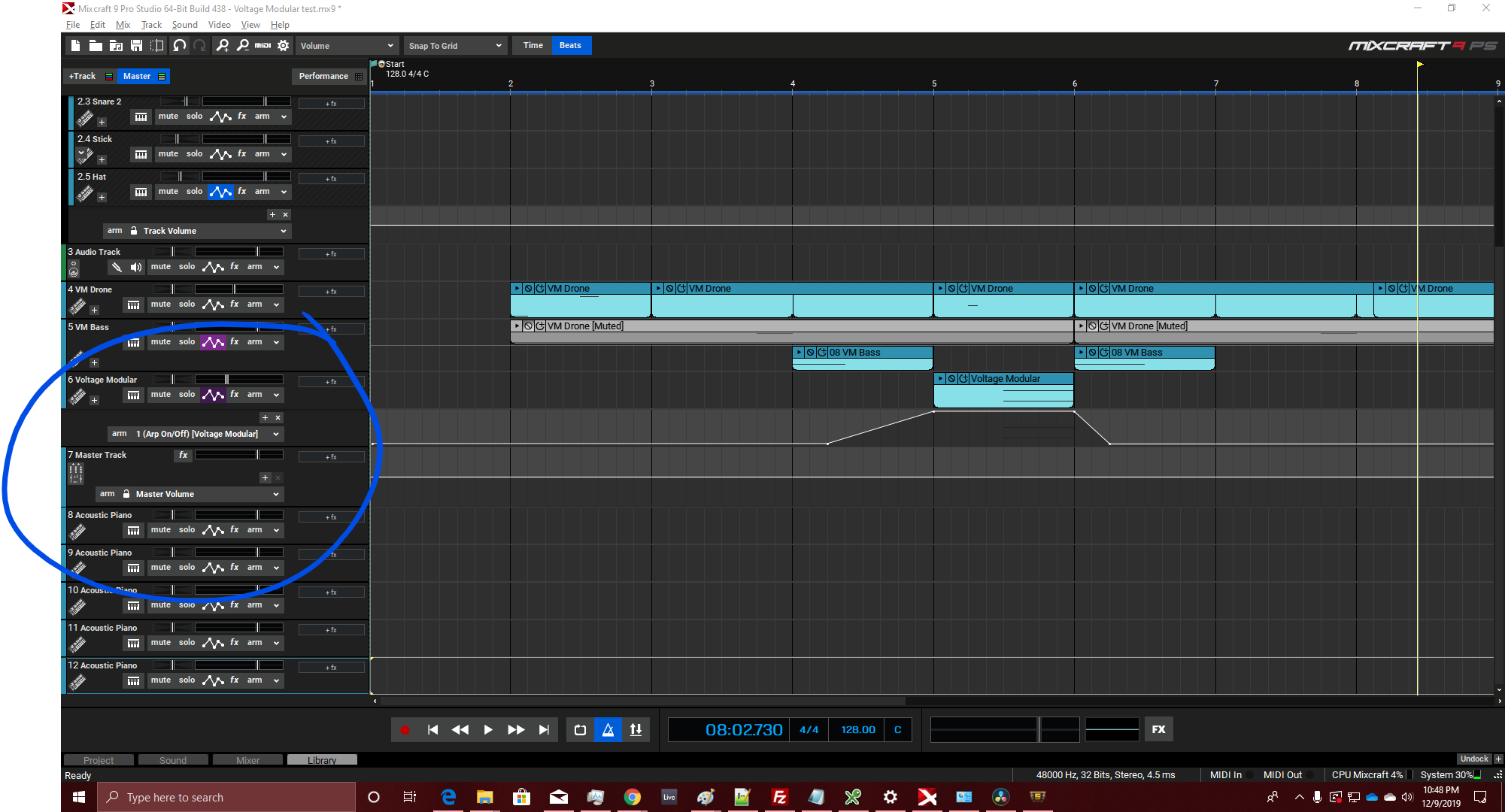Image resolution: width=1505 pixels, height=812 pixels.
Task: Rewind to the start of the project
Action: coord(432,729)
